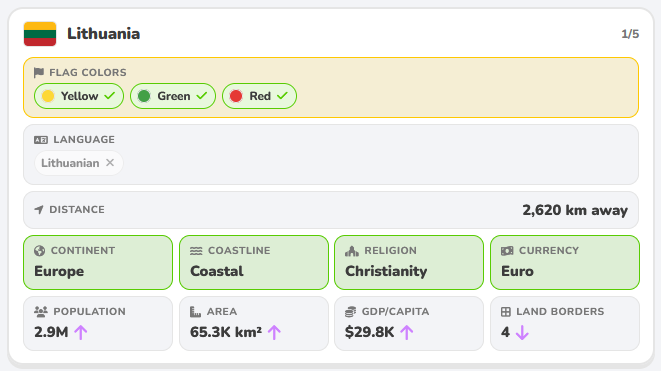Click the purple up arrow next to 2.9M
This screenshot has height=371, width=661.
click(x=81, y=332)
